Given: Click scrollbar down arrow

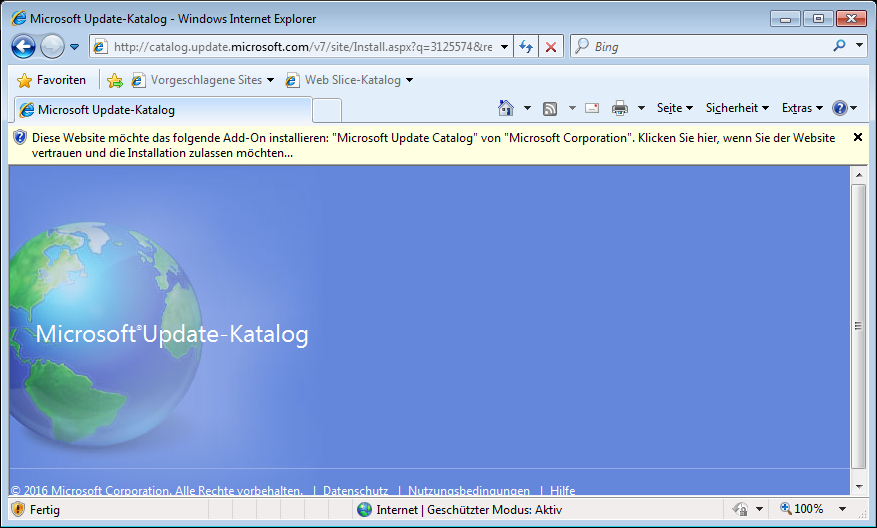Looking at the screenshot, I should [x=859, y=487].
